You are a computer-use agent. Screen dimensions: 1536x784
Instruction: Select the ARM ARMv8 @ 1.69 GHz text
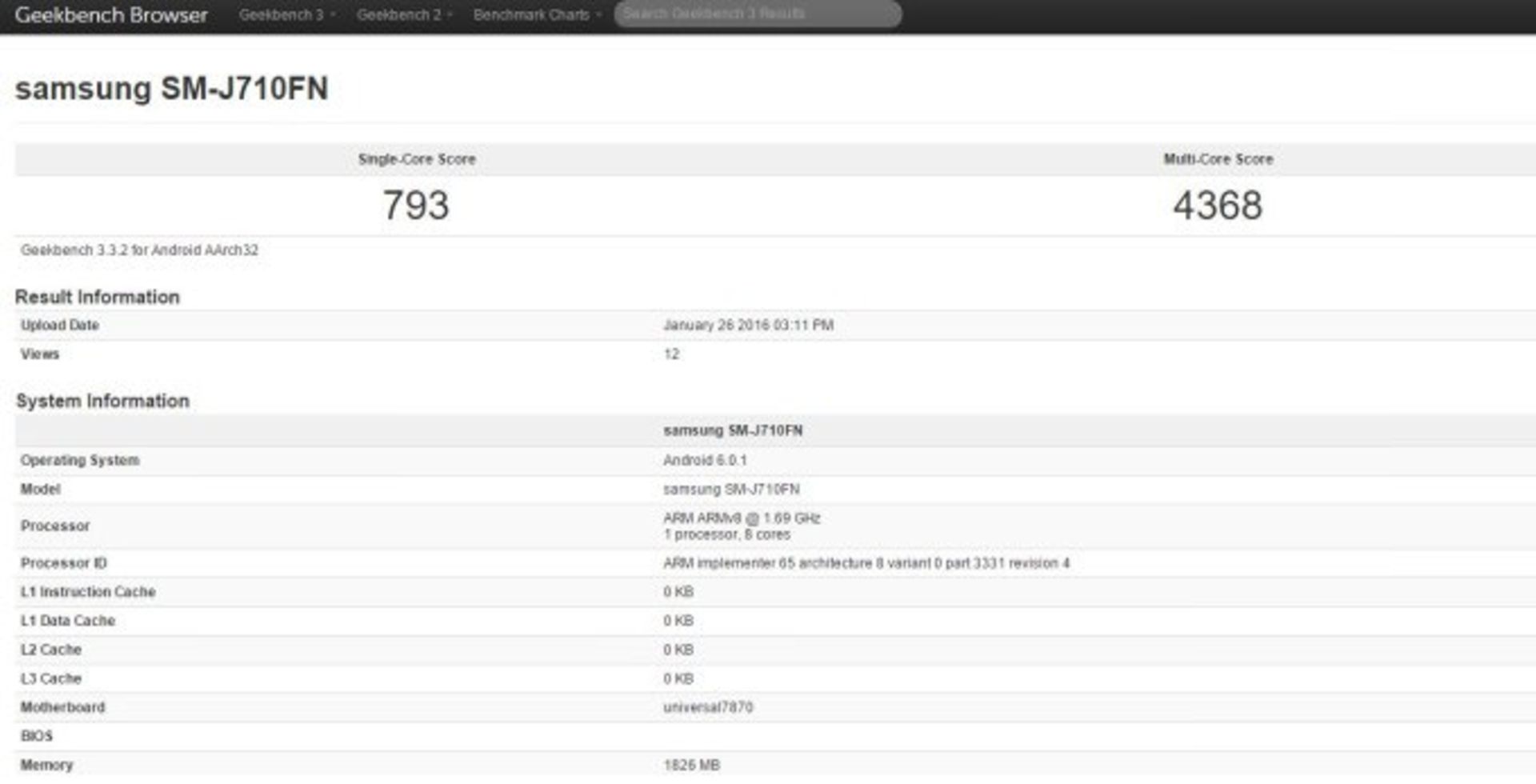[742, 518]
